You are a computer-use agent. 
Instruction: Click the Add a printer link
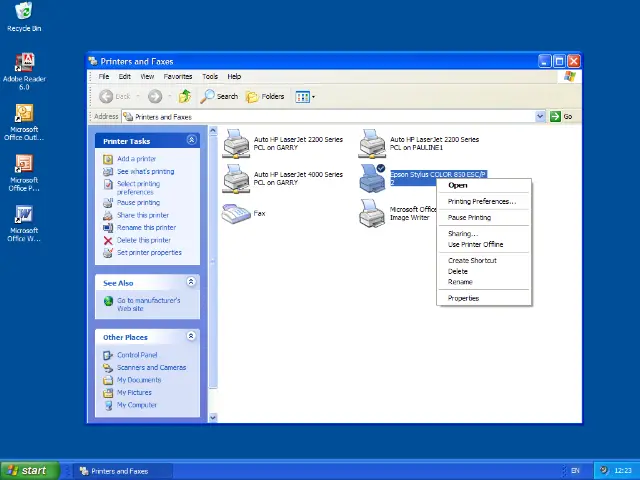(136, 159)
